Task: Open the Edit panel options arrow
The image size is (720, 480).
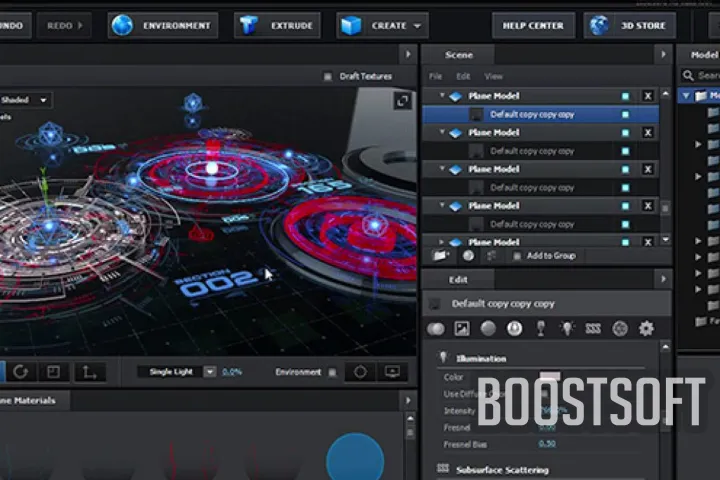Action: click(663, 279)
